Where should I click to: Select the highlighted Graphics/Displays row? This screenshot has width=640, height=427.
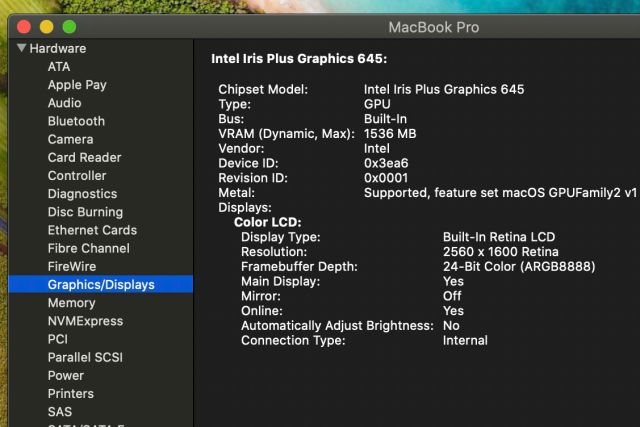click(x=100, y=284)
